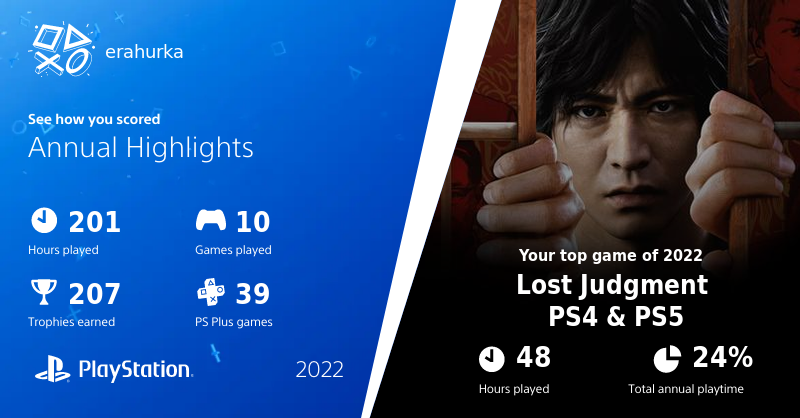Click the erahurka username

click(x=143, y=49)
